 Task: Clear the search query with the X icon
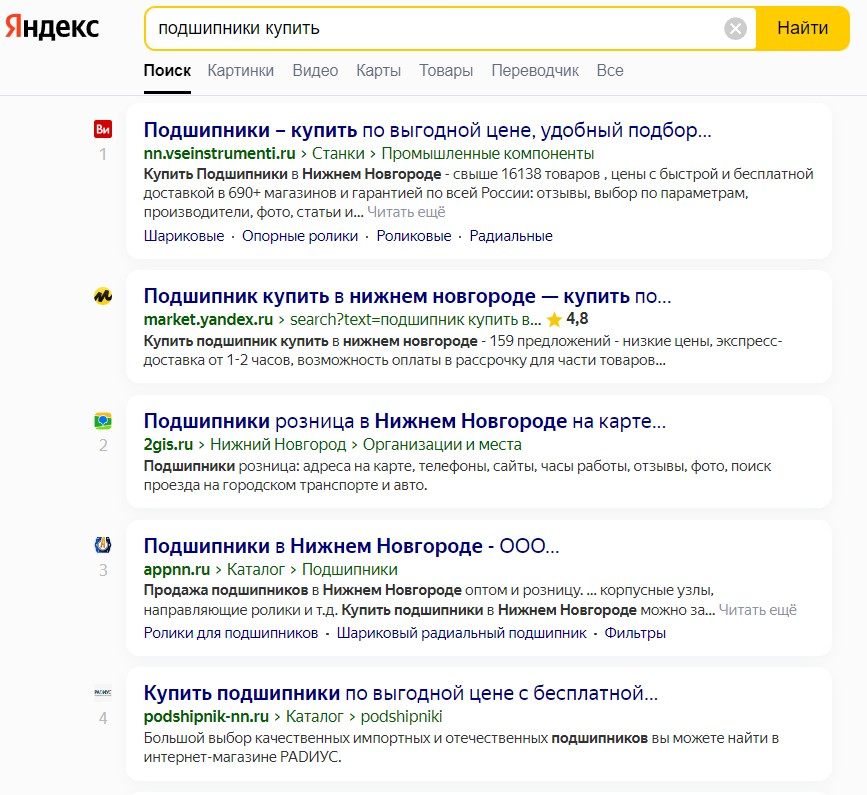pyautogui.click(x=735, y=28)
